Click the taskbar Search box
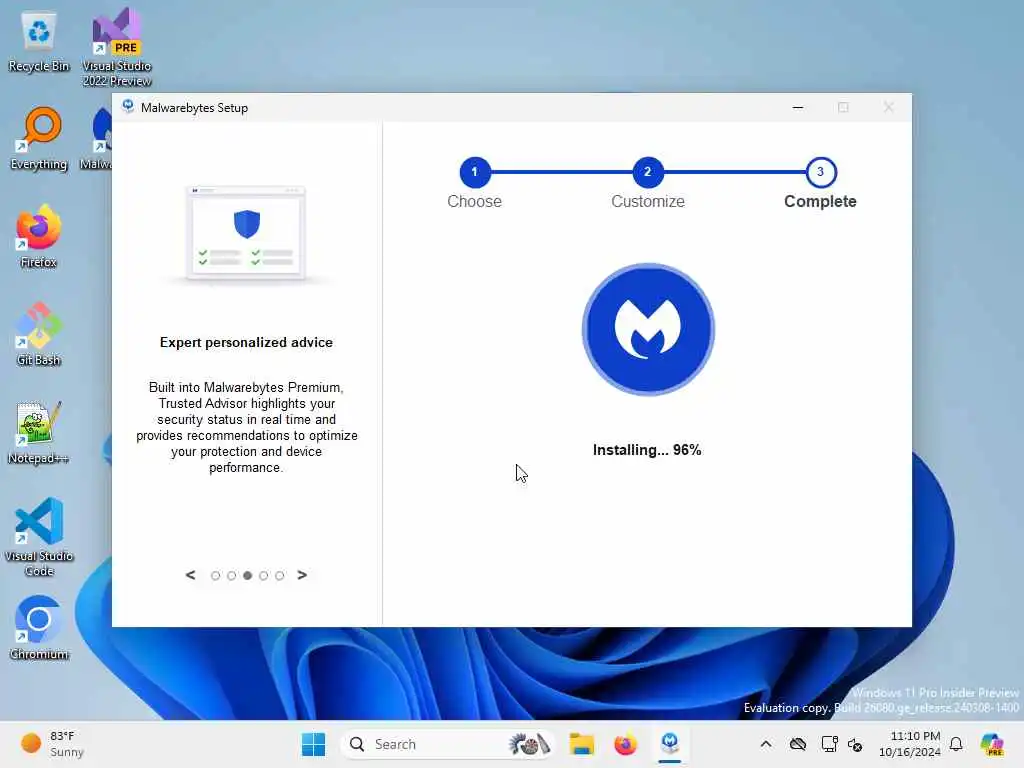The image size is (1024, 768). pos(448,744)
